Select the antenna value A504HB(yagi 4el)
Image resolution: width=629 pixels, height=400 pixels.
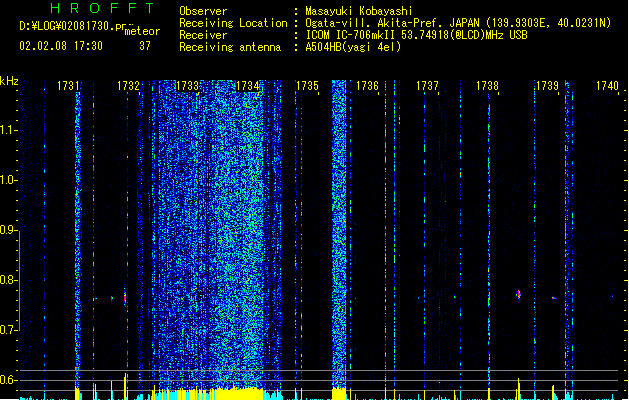point(353,47)
